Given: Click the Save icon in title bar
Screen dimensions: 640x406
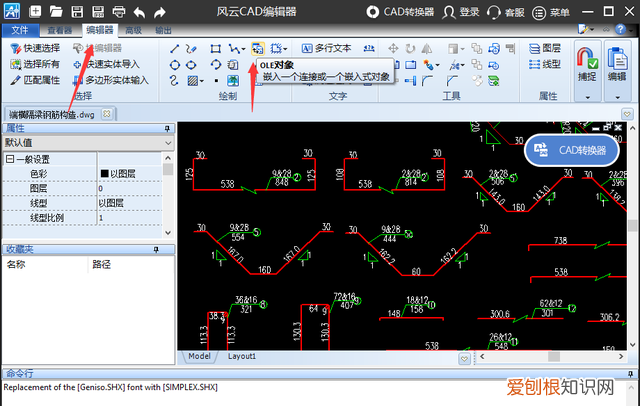Looking at the screenshot, I should (77, 11).
